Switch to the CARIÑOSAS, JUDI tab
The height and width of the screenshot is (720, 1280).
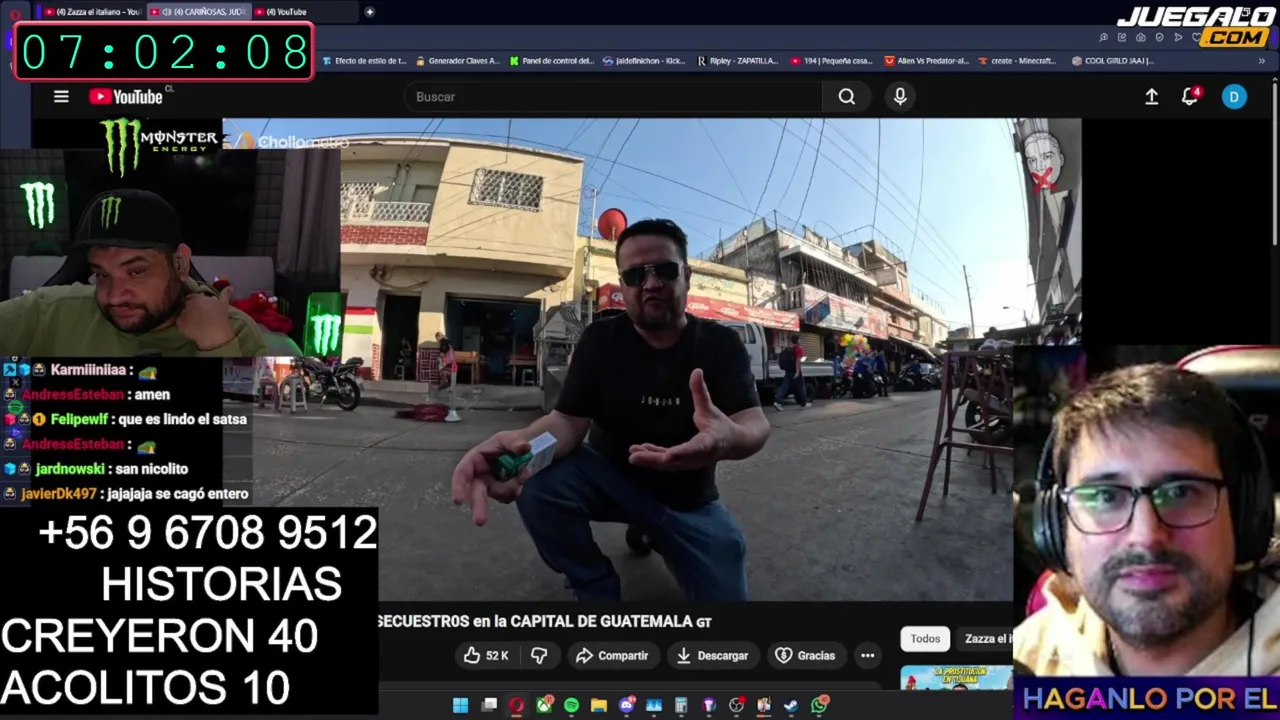198,12
